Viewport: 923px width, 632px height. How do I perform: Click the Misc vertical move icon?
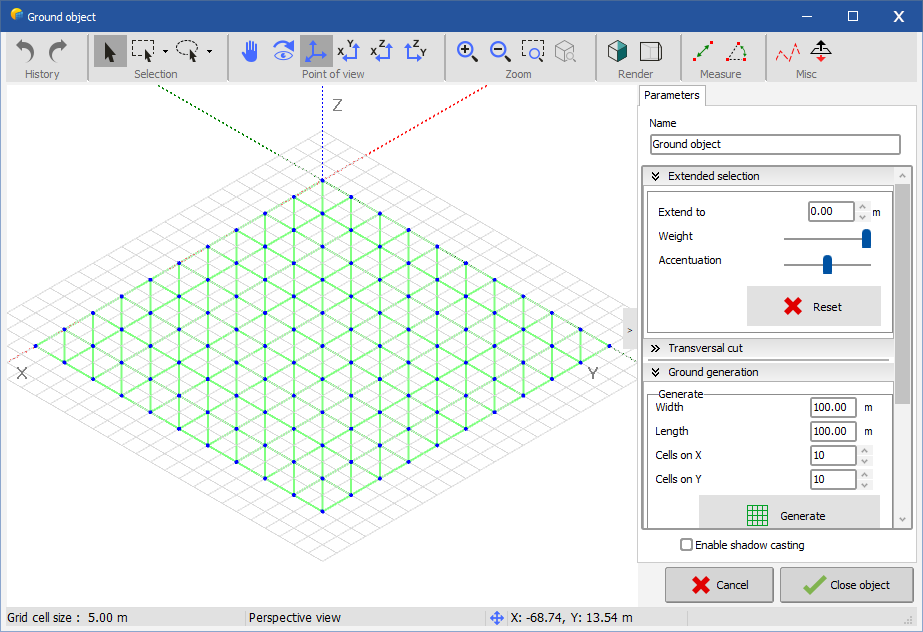[821, 51]
